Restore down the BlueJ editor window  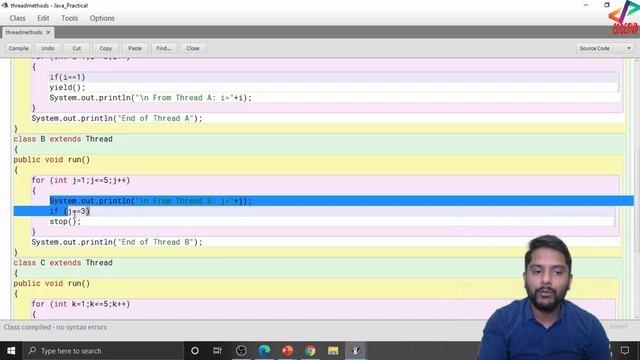point(607,5)
